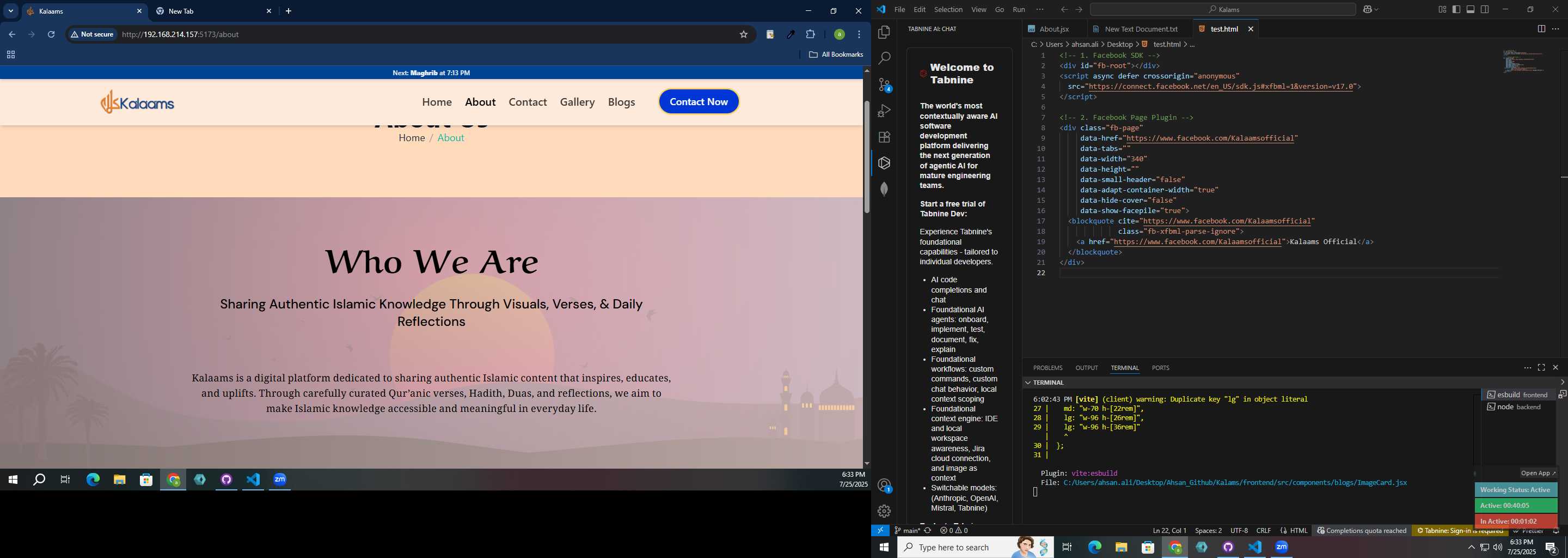Switch to About.jsx editor tab
This screenshot has width=1568, height=558.
[x=1054, y=29]
